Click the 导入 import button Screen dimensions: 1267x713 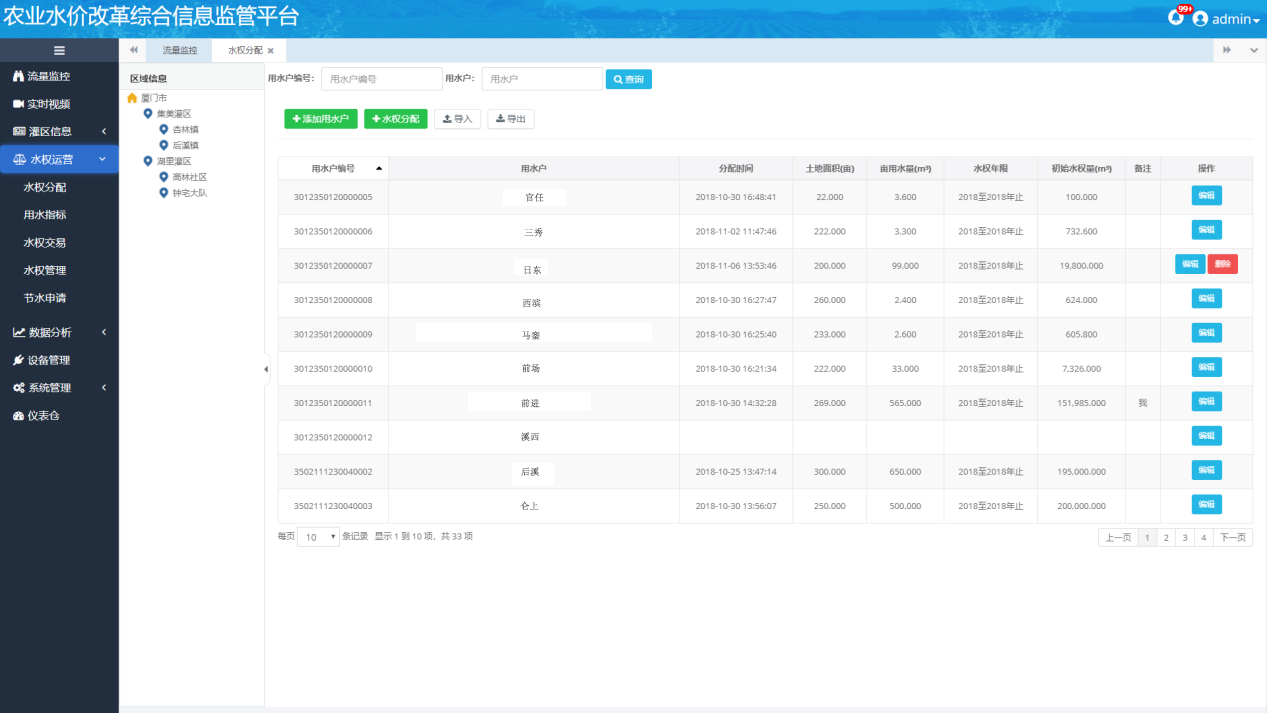click(x=457, y=119)
